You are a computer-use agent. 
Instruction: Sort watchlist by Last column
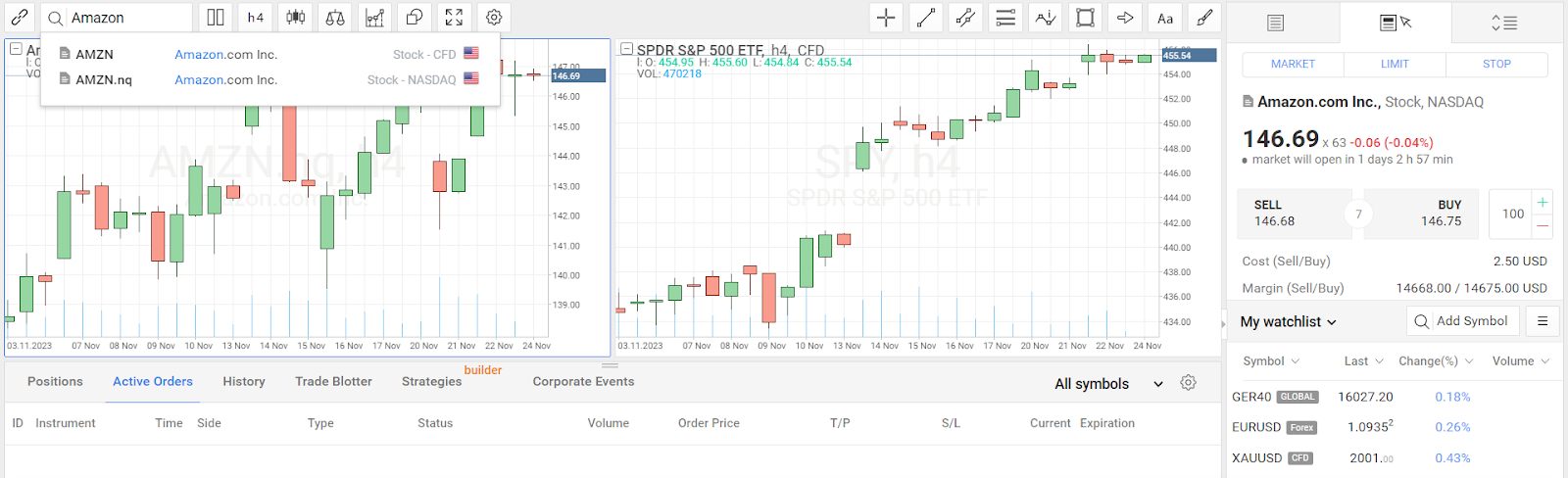(1363, 361)
